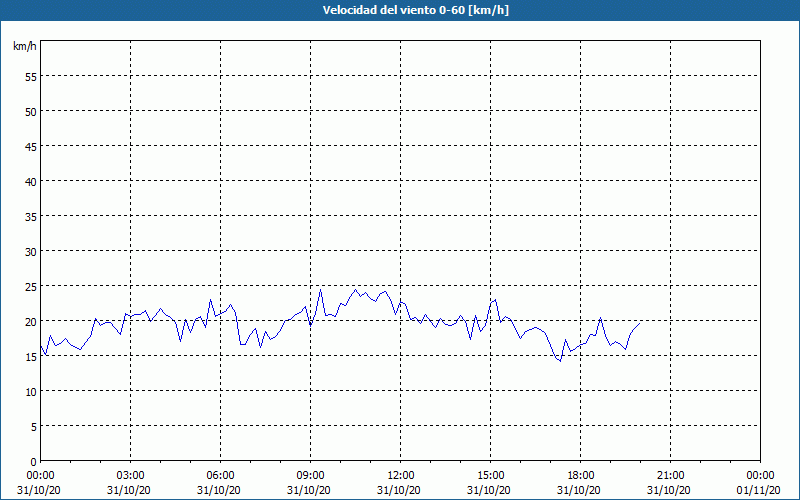This screenshot has height=500, width=800.
Task: Click the 03:00 time axis label
Action: (x=131, y=476)
